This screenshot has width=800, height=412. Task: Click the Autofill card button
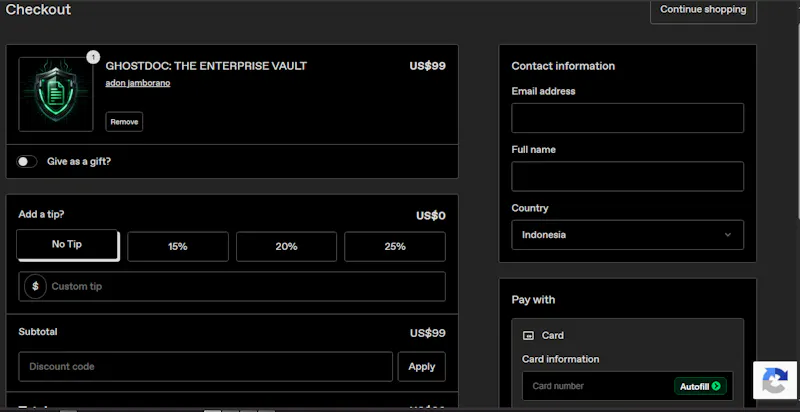700,387
